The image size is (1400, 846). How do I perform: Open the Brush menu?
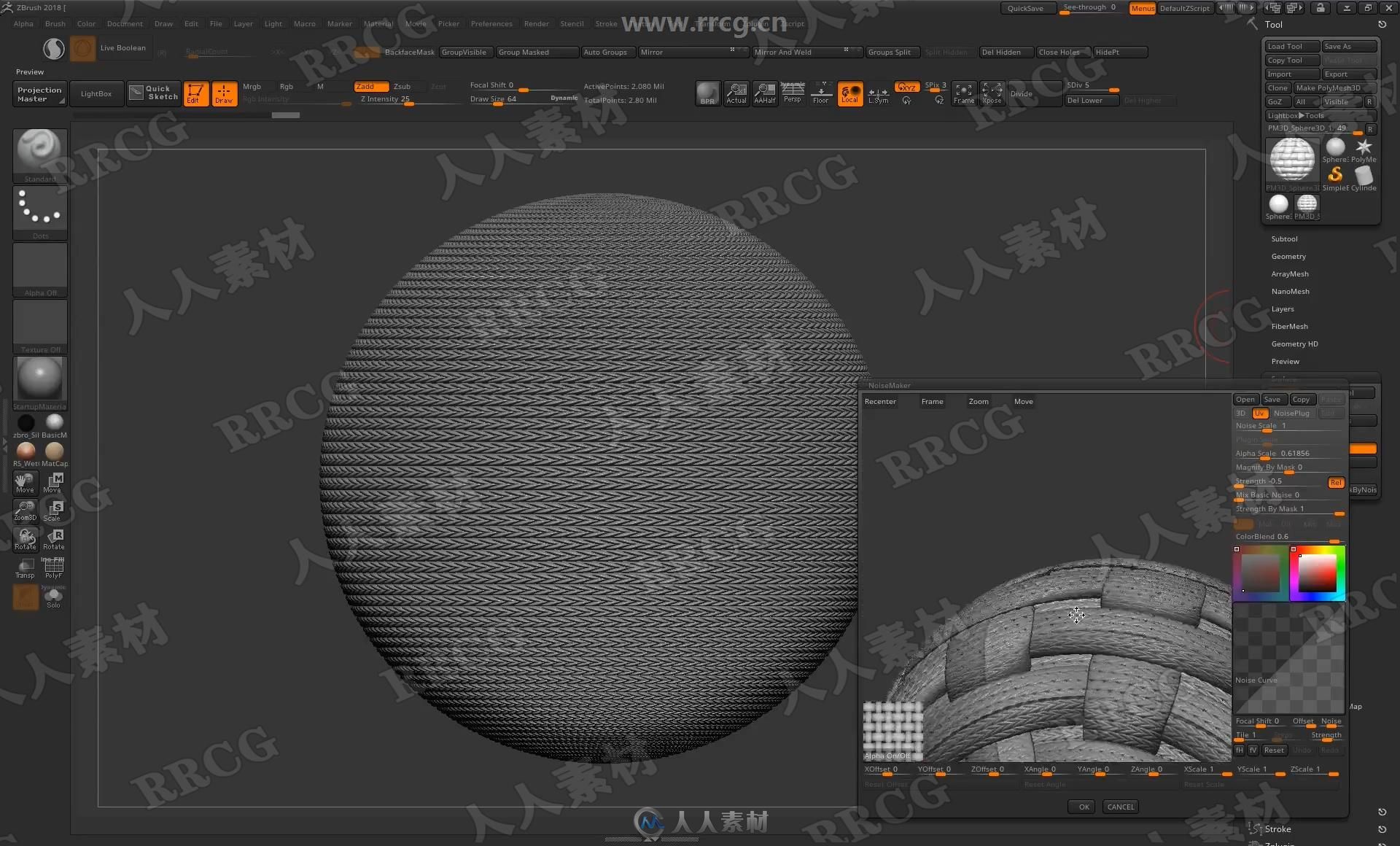pos(55,23)
